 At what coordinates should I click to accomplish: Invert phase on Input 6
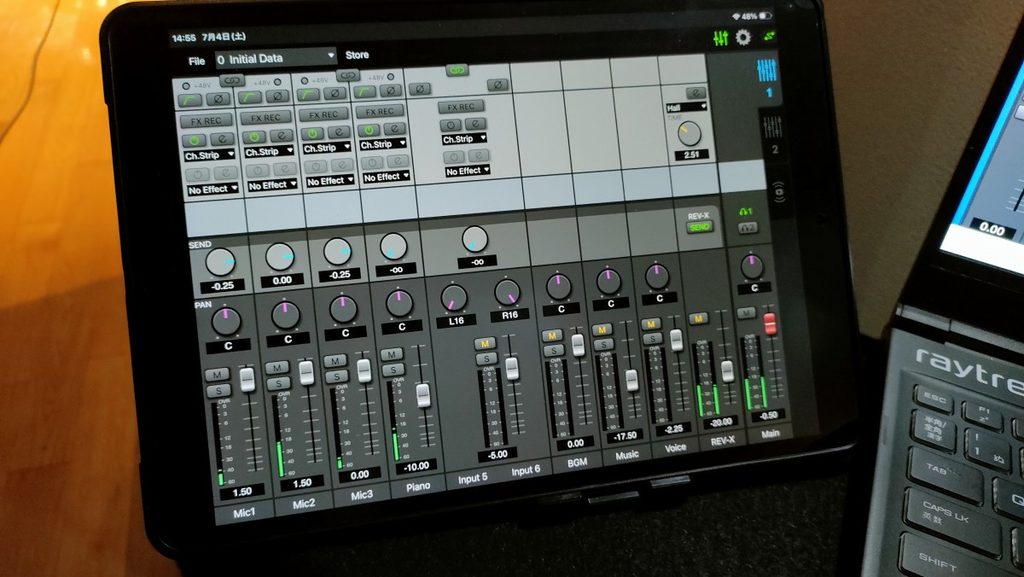[498, 85]
